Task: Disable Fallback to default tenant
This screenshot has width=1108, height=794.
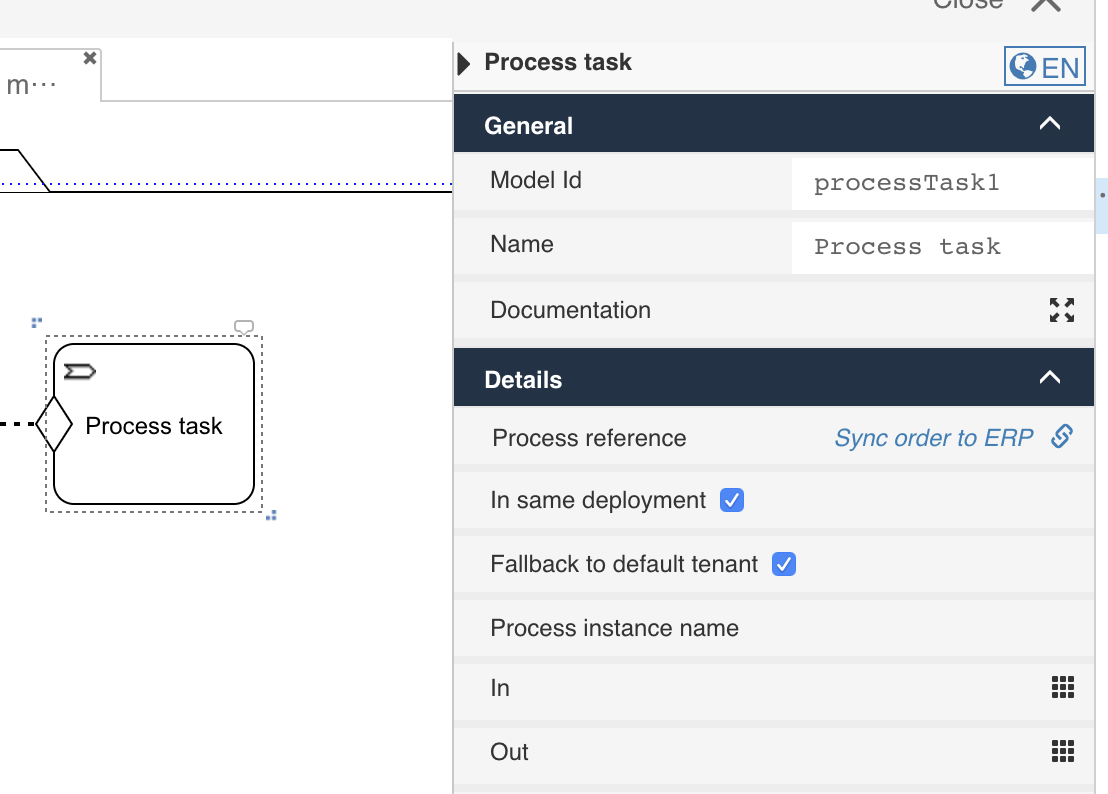Action: click(784, 564)
